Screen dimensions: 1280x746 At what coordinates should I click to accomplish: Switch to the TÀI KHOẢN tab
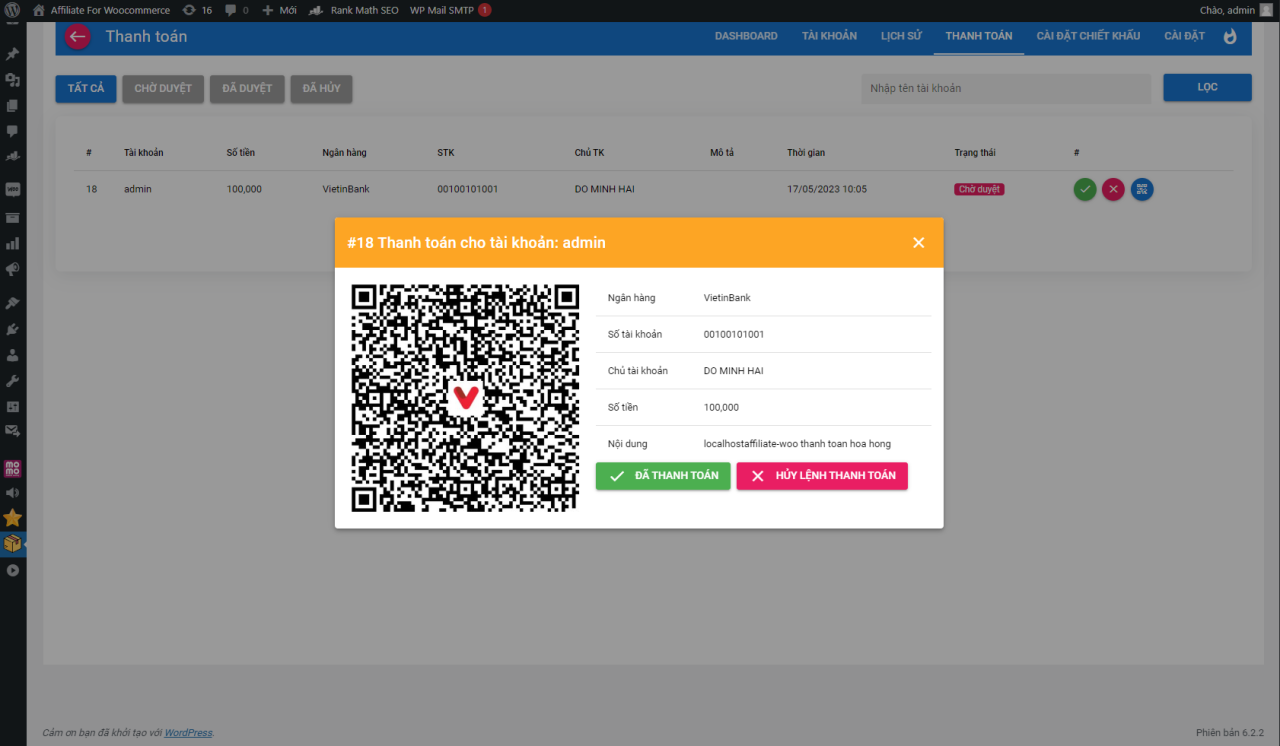(829, 36)
